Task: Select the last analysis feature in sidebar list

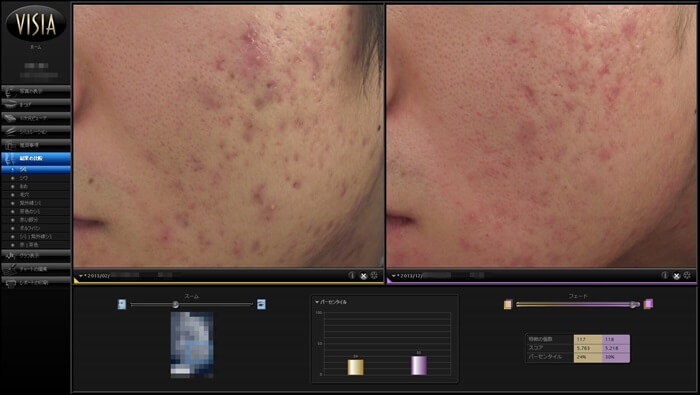Action: coord(36,245)
